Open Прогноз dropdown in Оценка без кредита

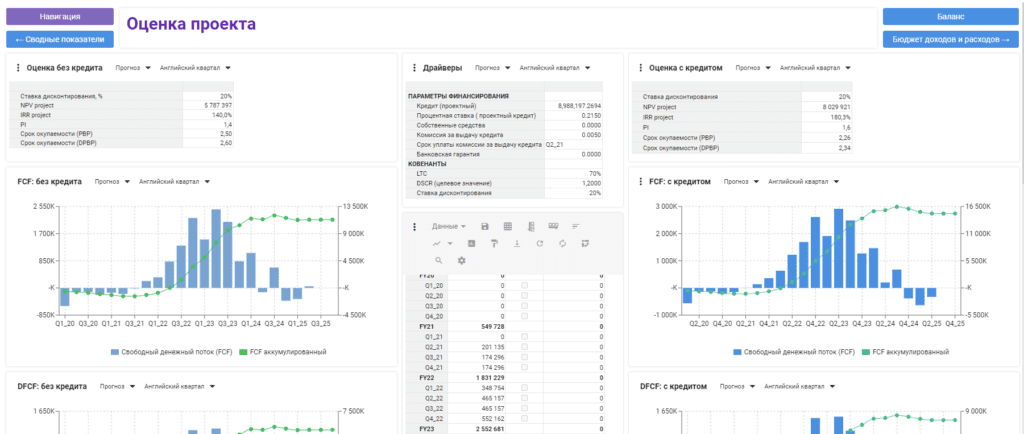(131, 68)
